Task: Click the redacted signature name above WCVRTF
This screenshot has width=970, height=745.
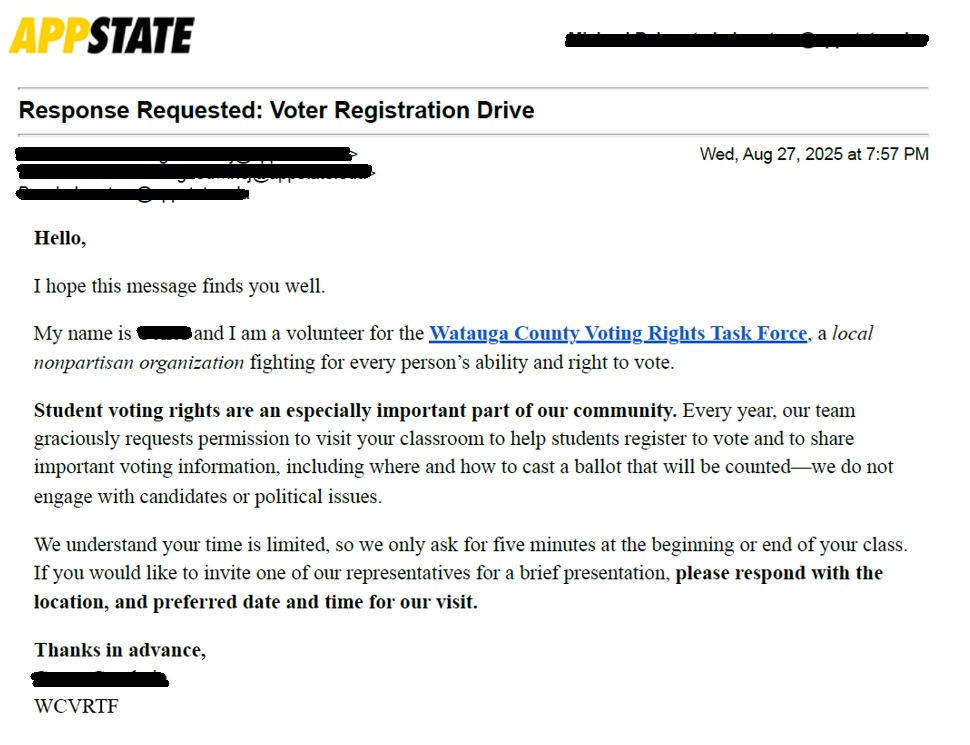Action: (x=99, y=679)
